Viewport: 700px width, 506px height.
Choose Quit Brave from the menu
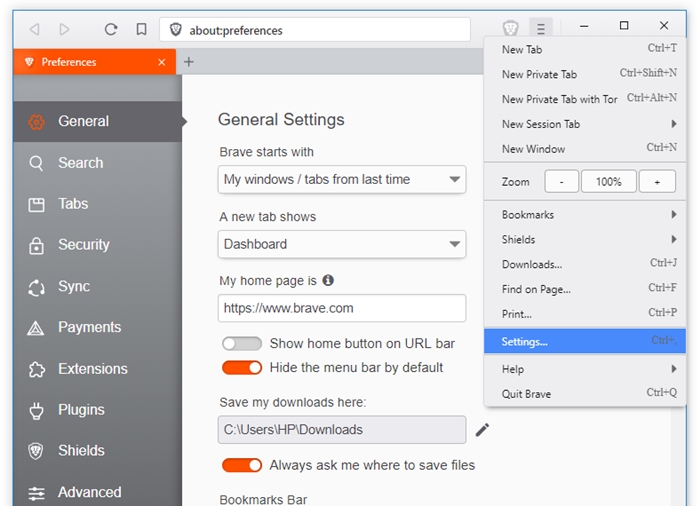tap(585, 394)
